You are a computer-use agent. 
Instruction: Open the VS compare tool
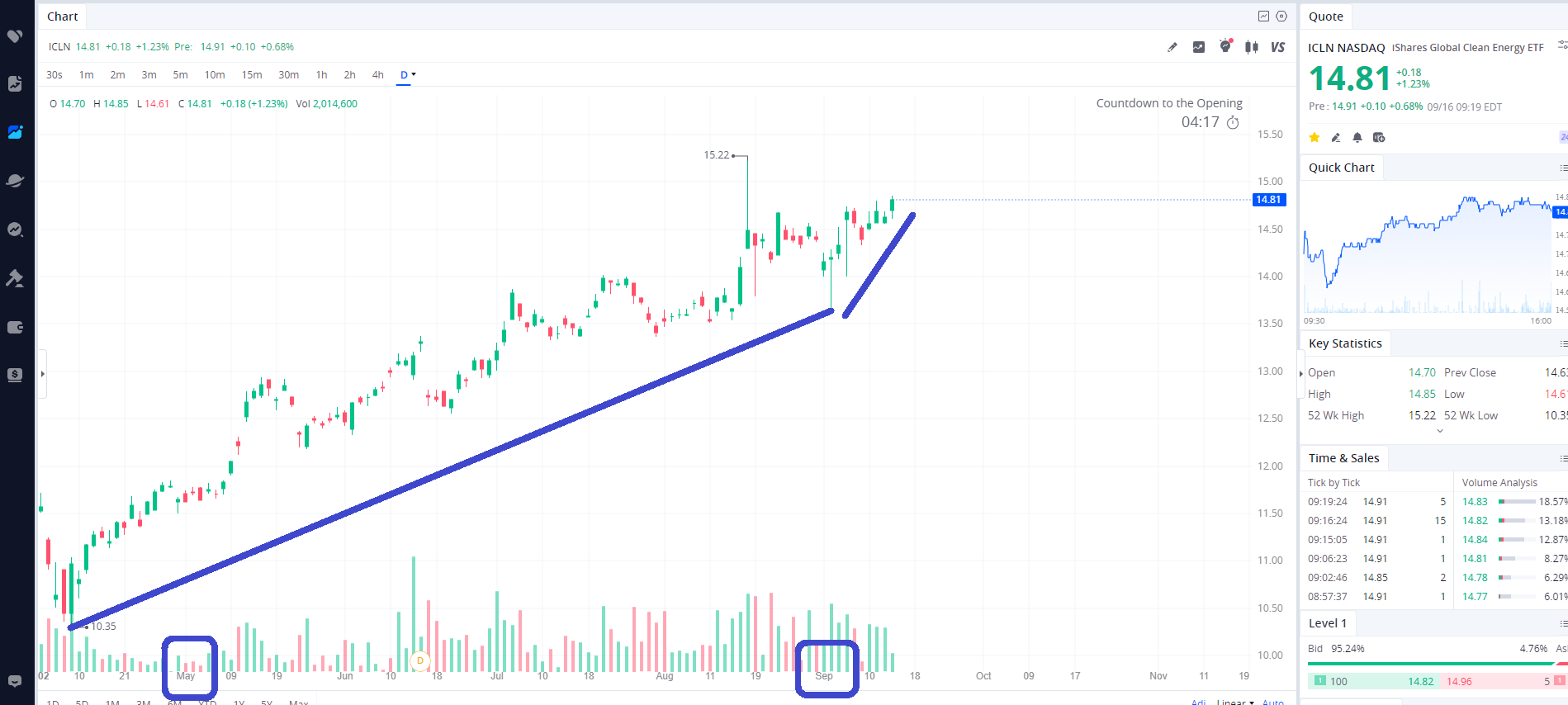pos(1278,47)
